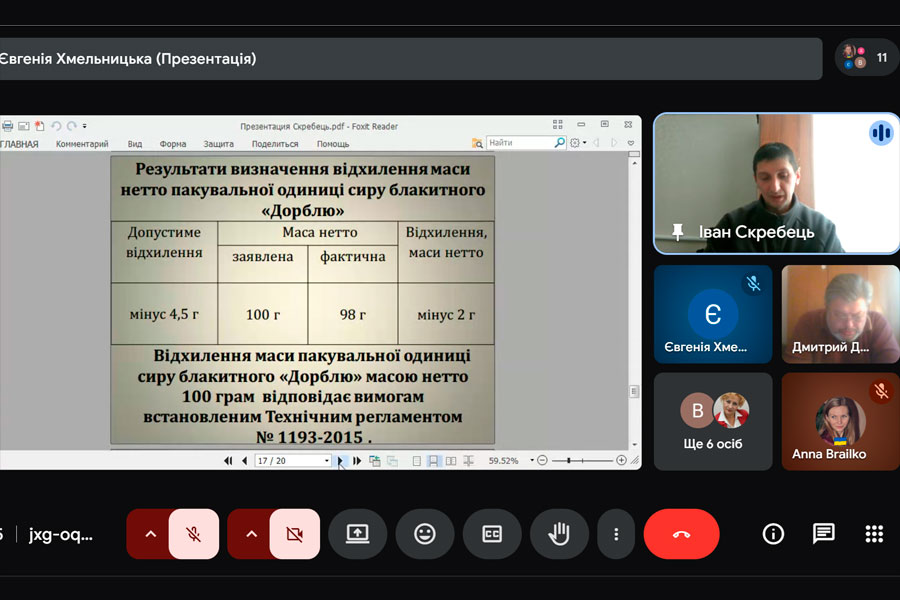The height and width of the screenshot is (600, 900).
Task: Toggle closed captions CC button
Action: (x=492, y=534)
